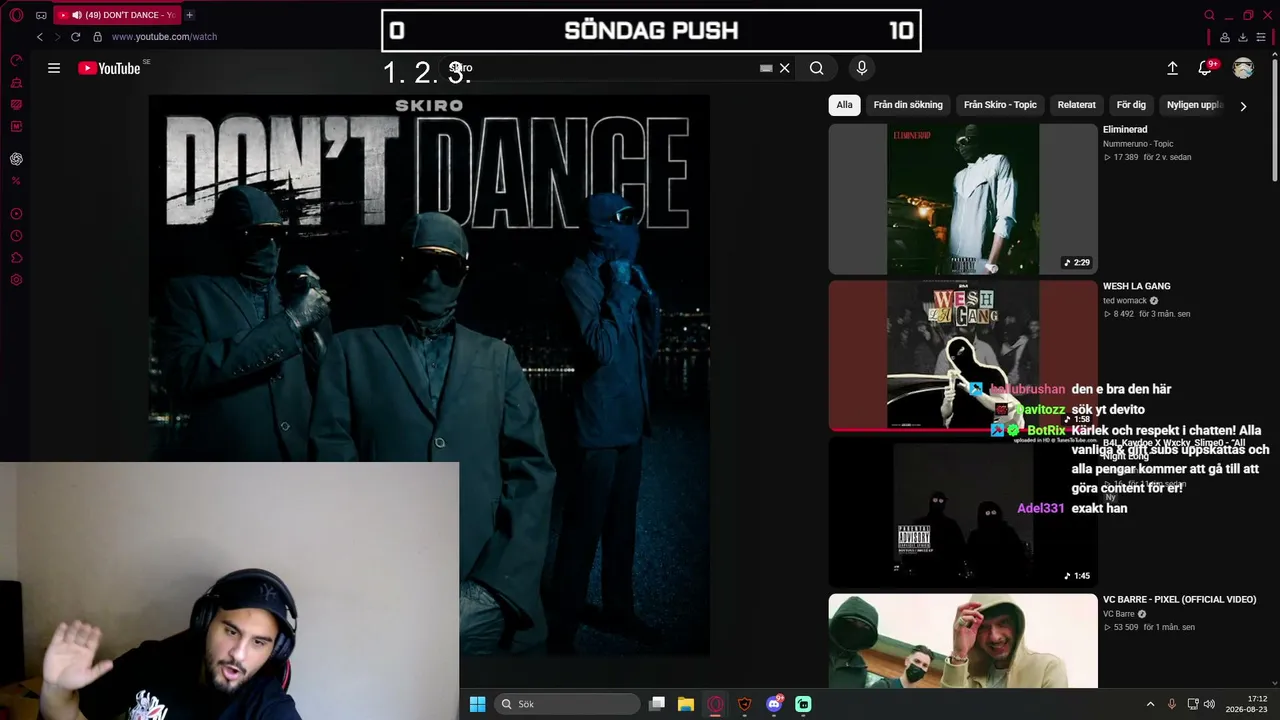Open the 'Eliminerad' video title

click(x=1125, y=130)
